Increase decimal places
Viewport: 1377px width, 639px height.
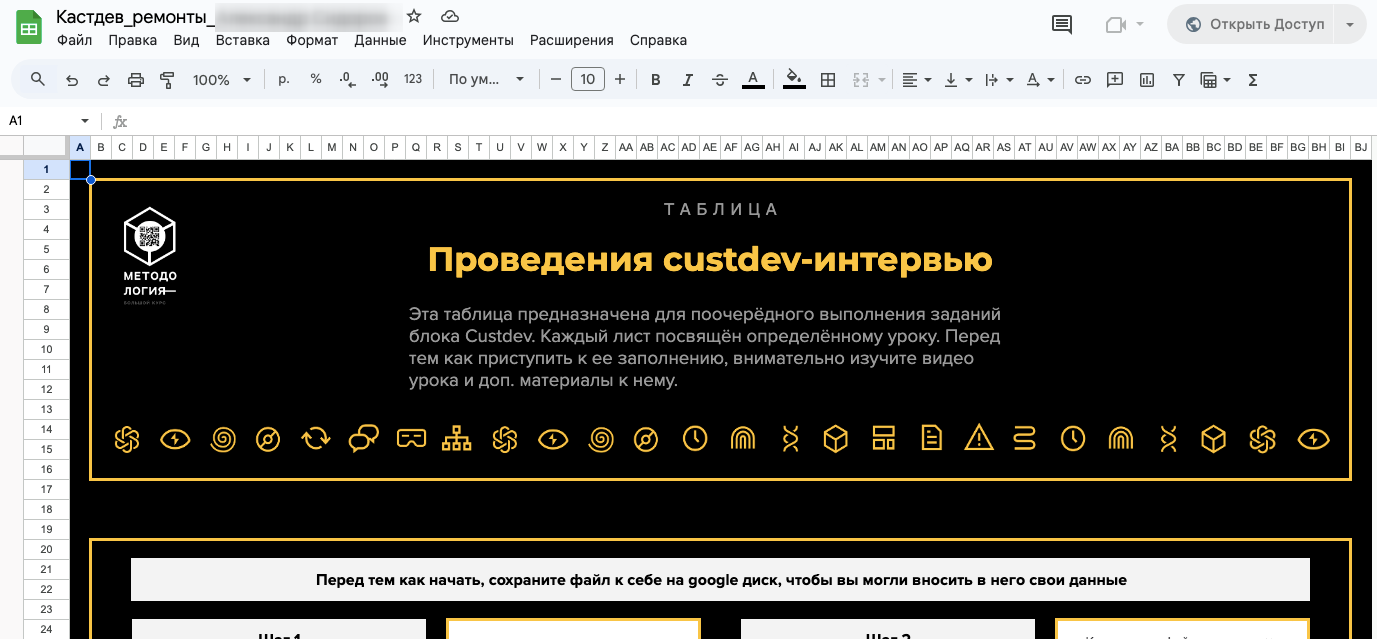[379, 79]
